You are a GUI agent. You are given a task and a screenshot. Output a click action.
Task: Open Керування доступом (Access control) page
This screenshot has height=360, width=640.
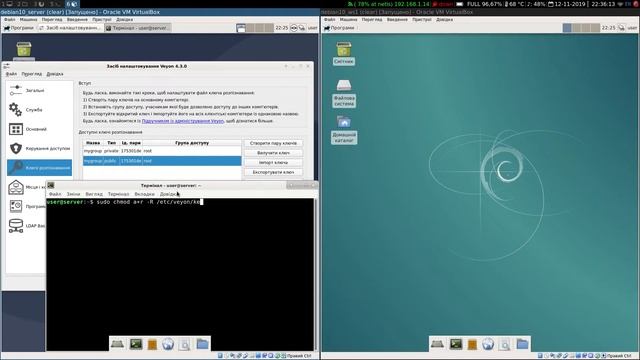(39, 148)
